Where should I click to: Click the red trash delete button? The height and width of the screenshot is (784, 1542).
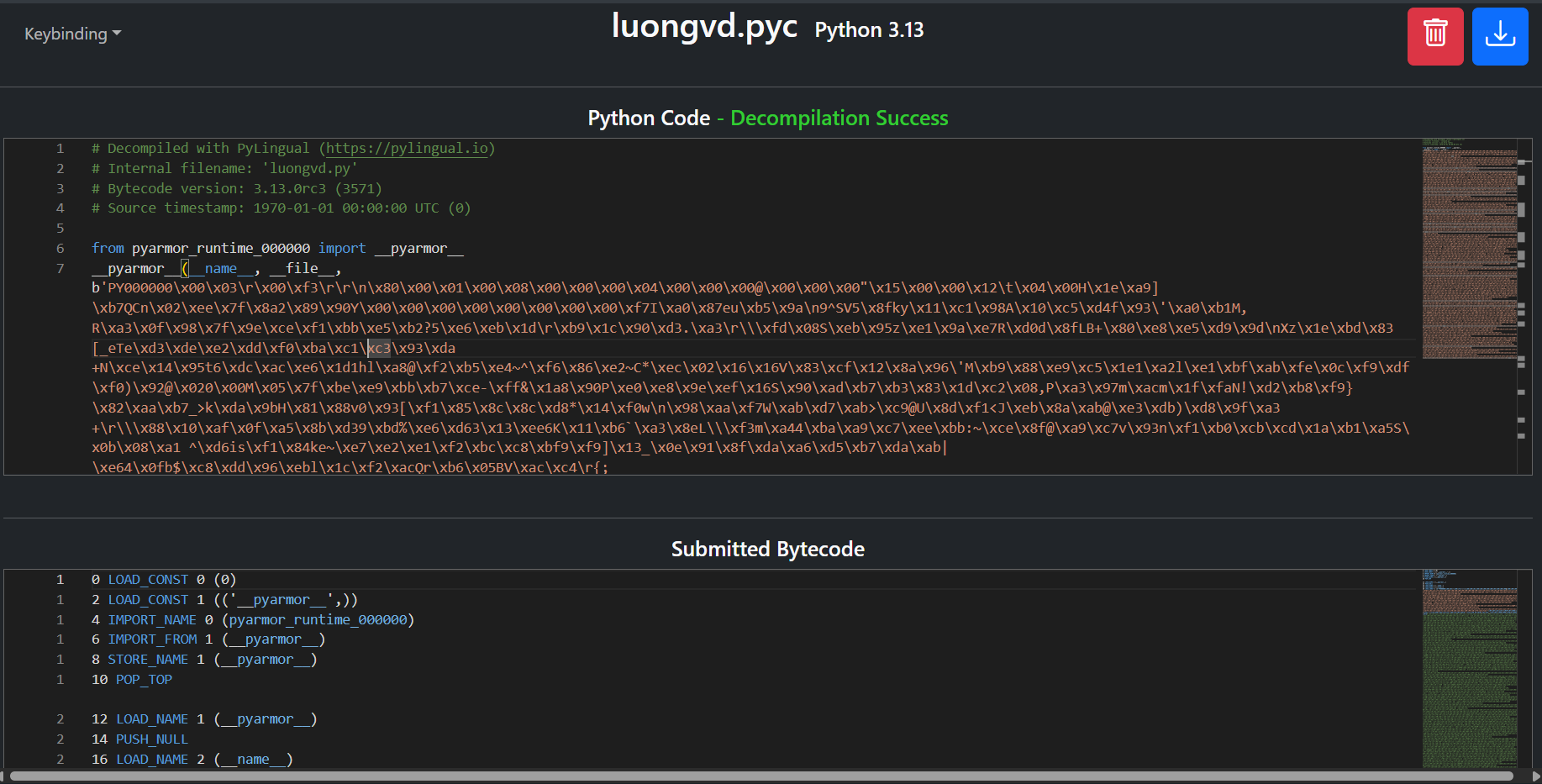pyautogui.click(x=1434, y=36)
